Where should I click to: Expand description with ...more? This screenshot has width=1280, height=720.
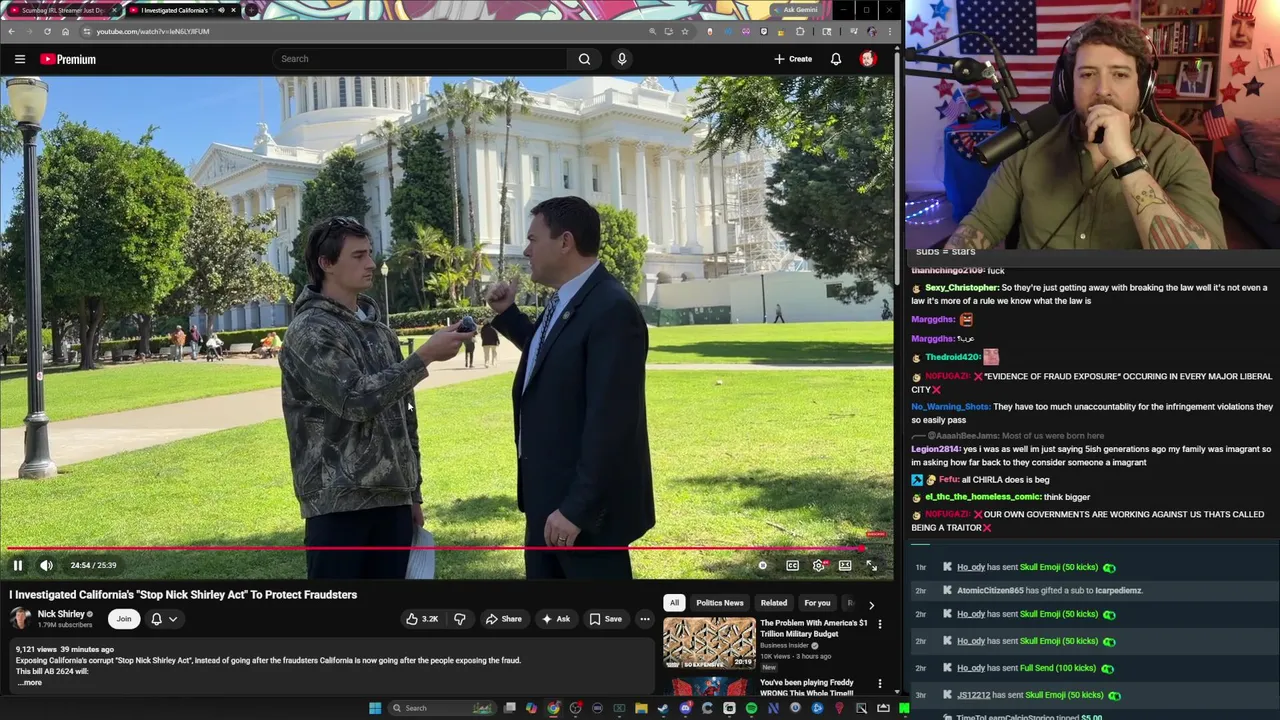pyautogui.click(x=29, y=683)
